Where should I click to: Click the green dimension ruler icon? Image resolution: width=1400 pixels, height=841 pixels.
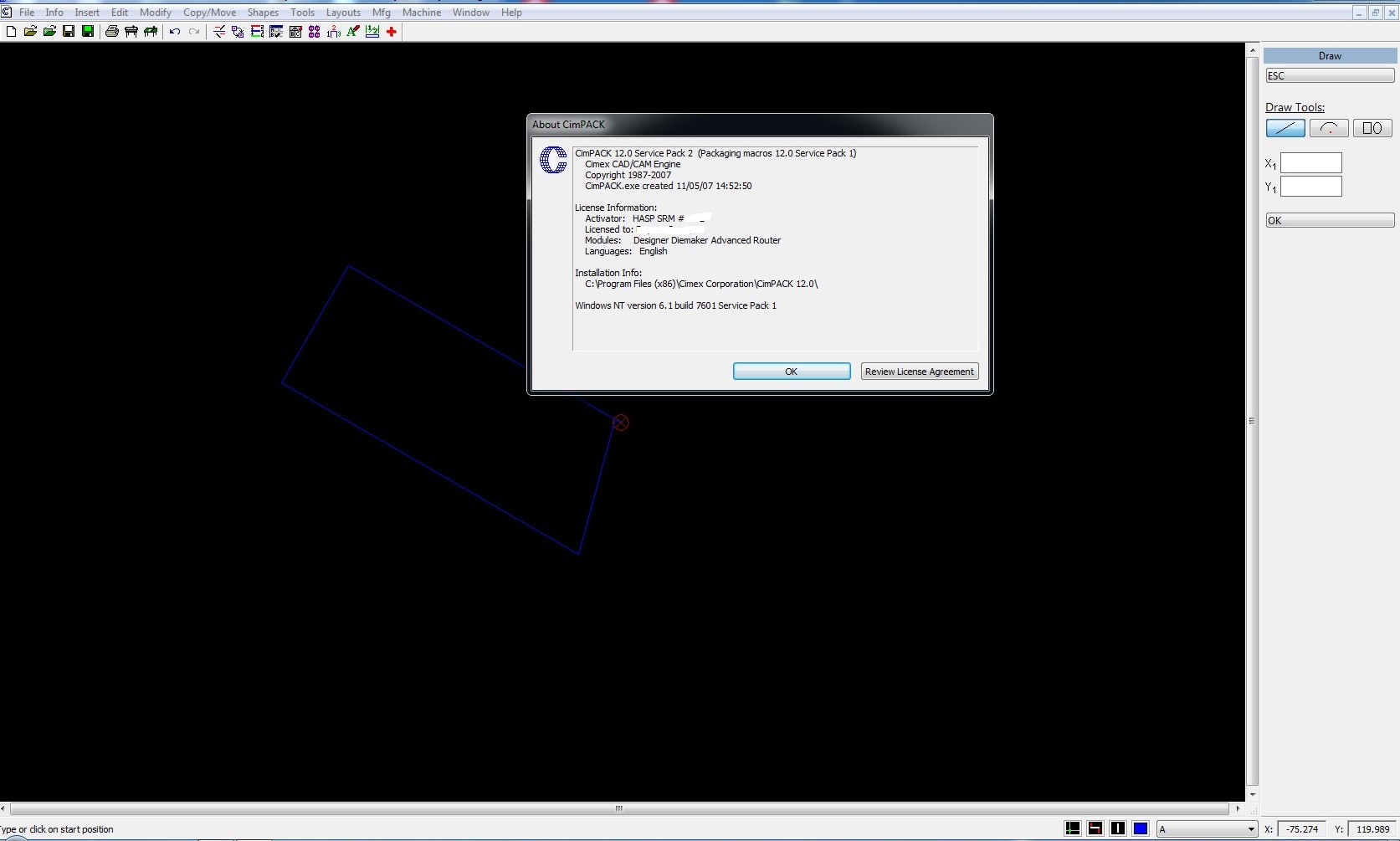(x=372, y=31)
